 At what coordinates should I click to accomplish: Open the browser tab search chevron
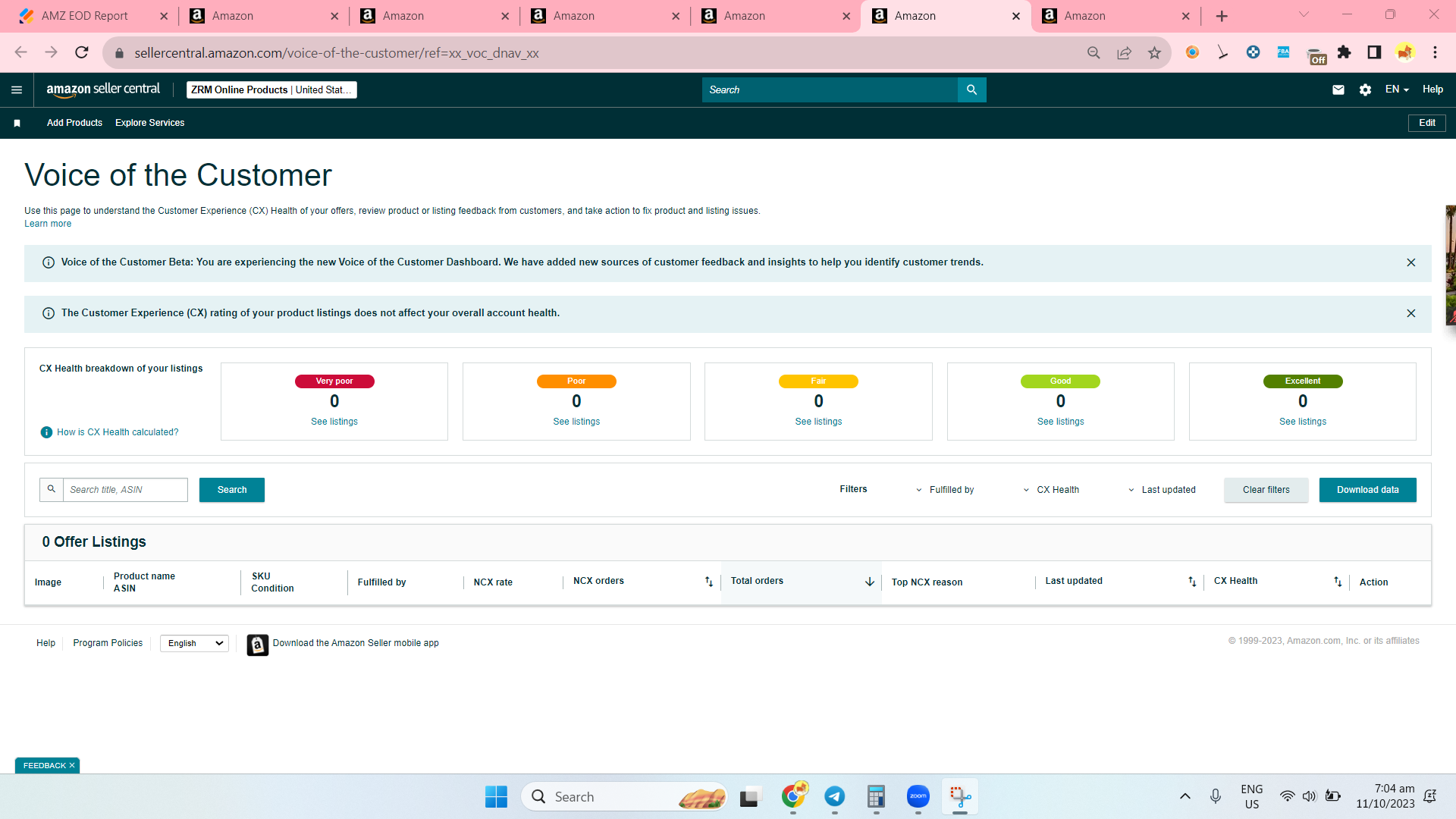[1304, 15]
